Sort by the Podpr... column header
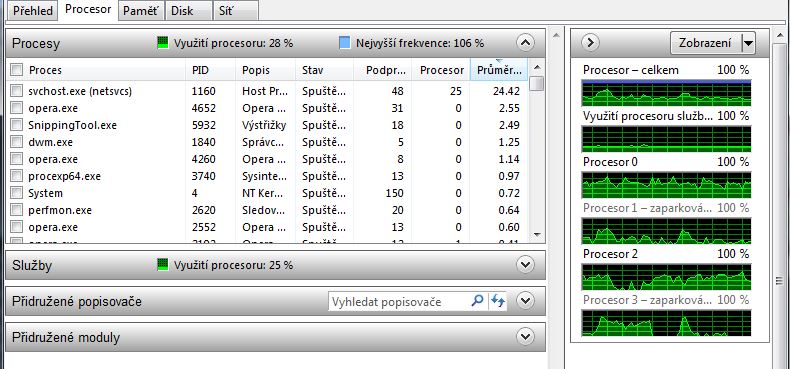Image resolution: width=790 pixels, height=369 pixels. [383, 70]
